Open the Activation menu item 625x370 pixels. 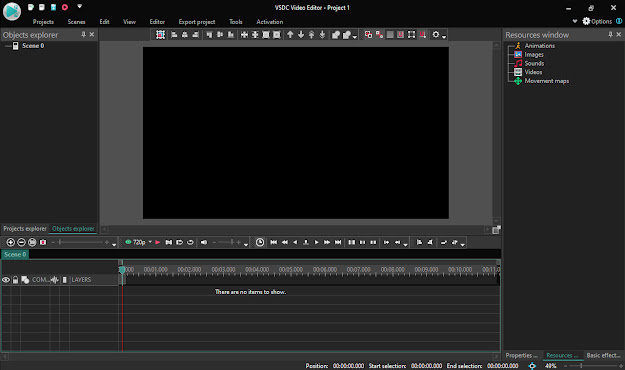[x=270, y=22]
